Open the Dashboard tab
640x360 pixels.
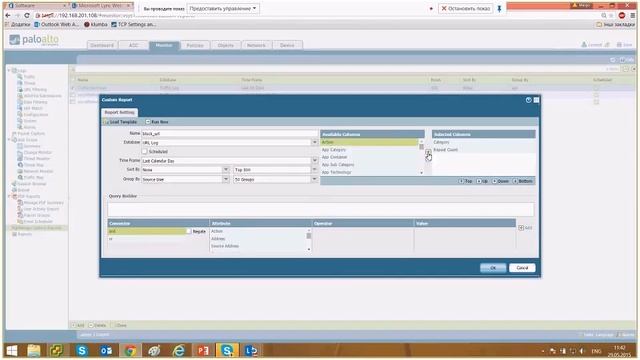point(102,45)
